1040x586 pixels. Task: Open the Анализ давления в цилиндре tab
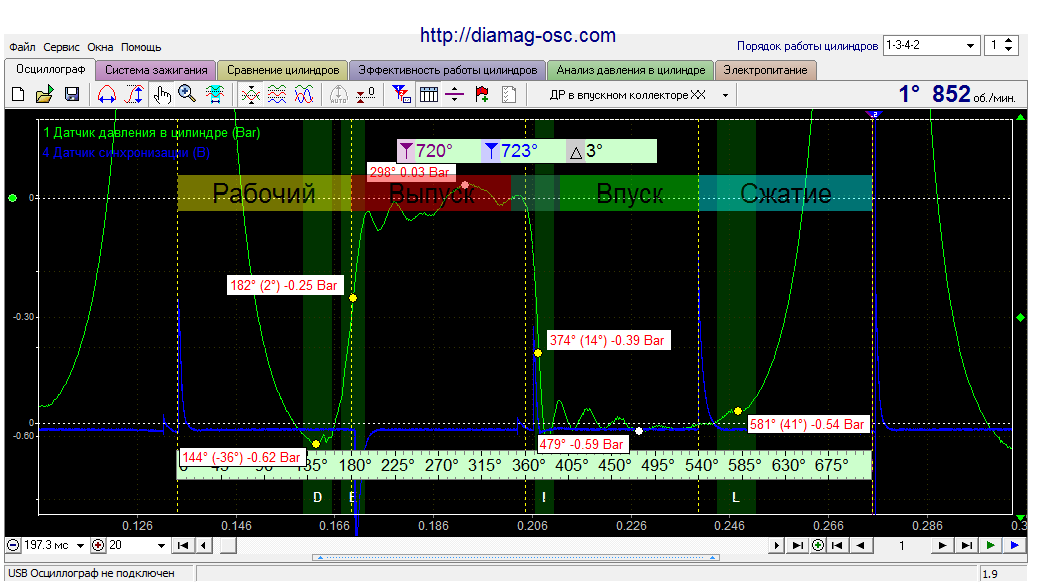(631, 70)
